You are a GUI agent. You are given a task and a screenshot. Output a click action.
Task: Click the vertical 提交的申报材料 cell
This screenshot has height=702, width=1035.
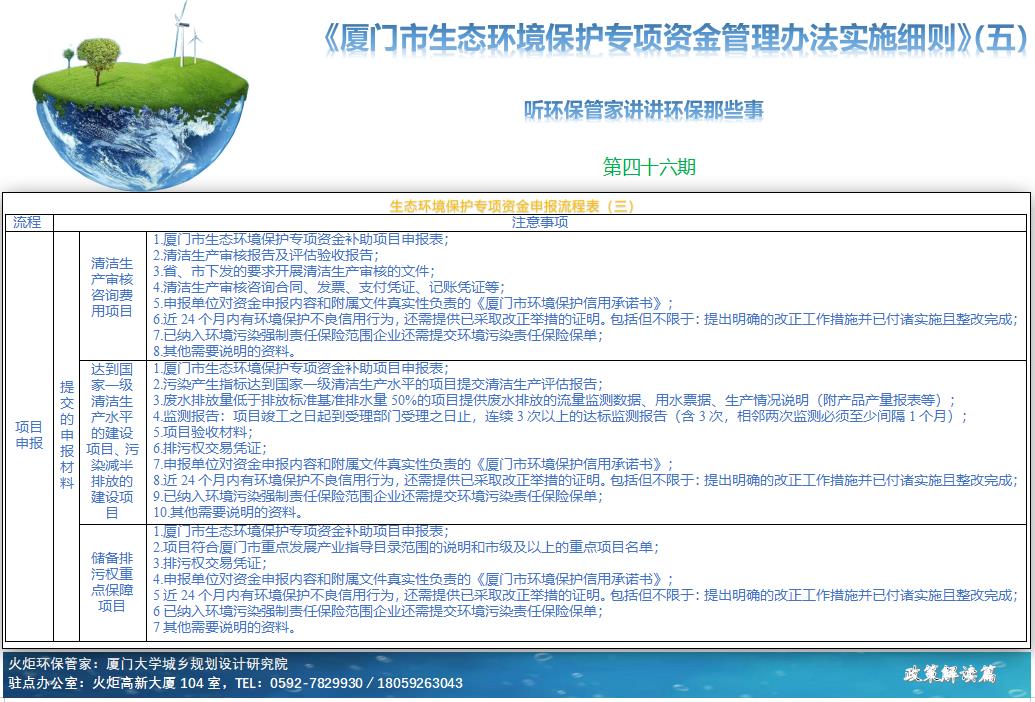click(66, 435)
